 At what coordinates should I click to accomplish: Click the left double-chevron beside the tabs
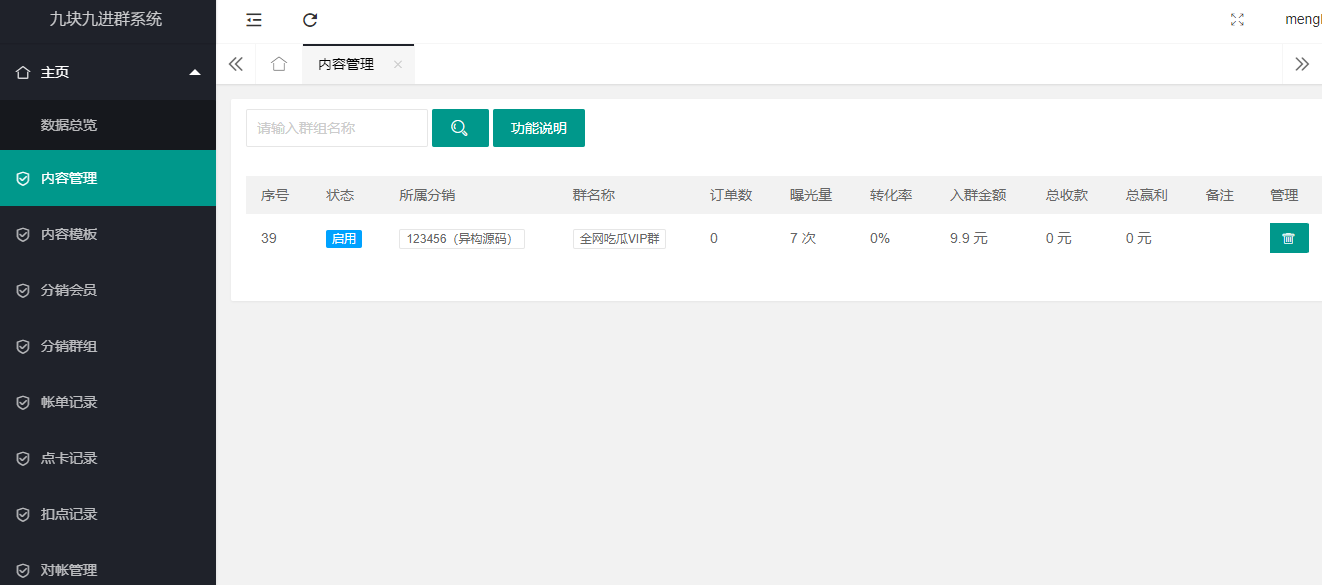pyautogui.click(x=235, y=63)
